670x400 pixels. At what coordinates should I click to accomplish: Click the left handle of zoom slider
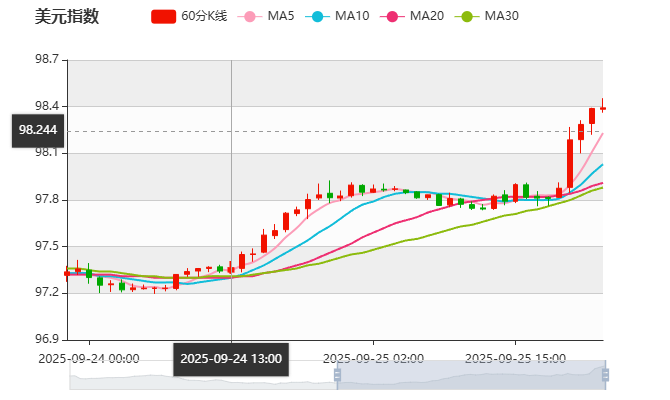[x=334, y=375]
